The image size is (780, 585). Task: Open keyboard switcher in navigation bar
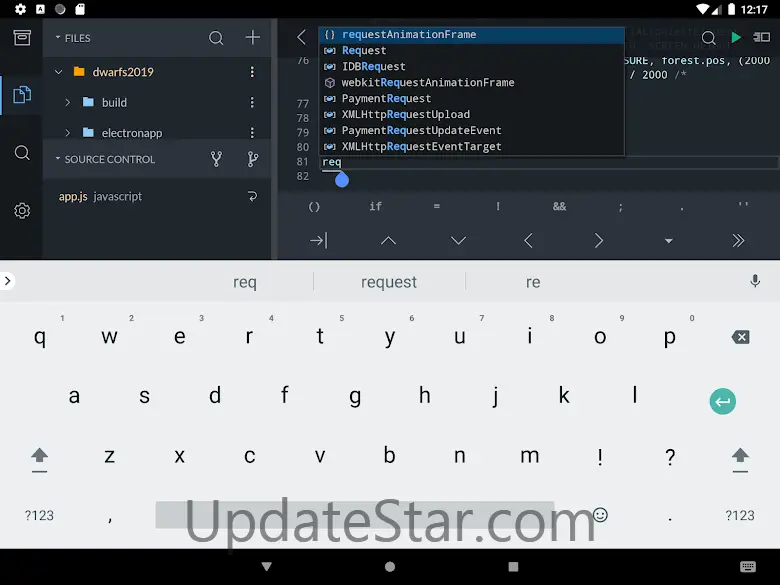pyautogui.click(x=748, y=567)
